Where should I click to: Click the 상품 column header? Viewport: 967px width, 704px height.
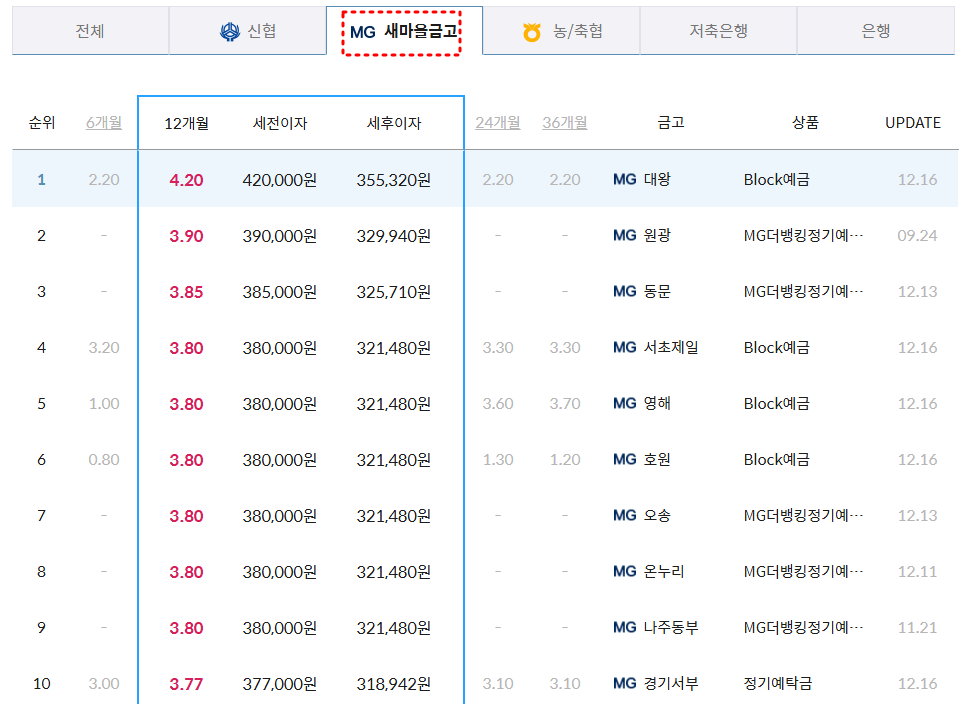(x=805, y=123)
